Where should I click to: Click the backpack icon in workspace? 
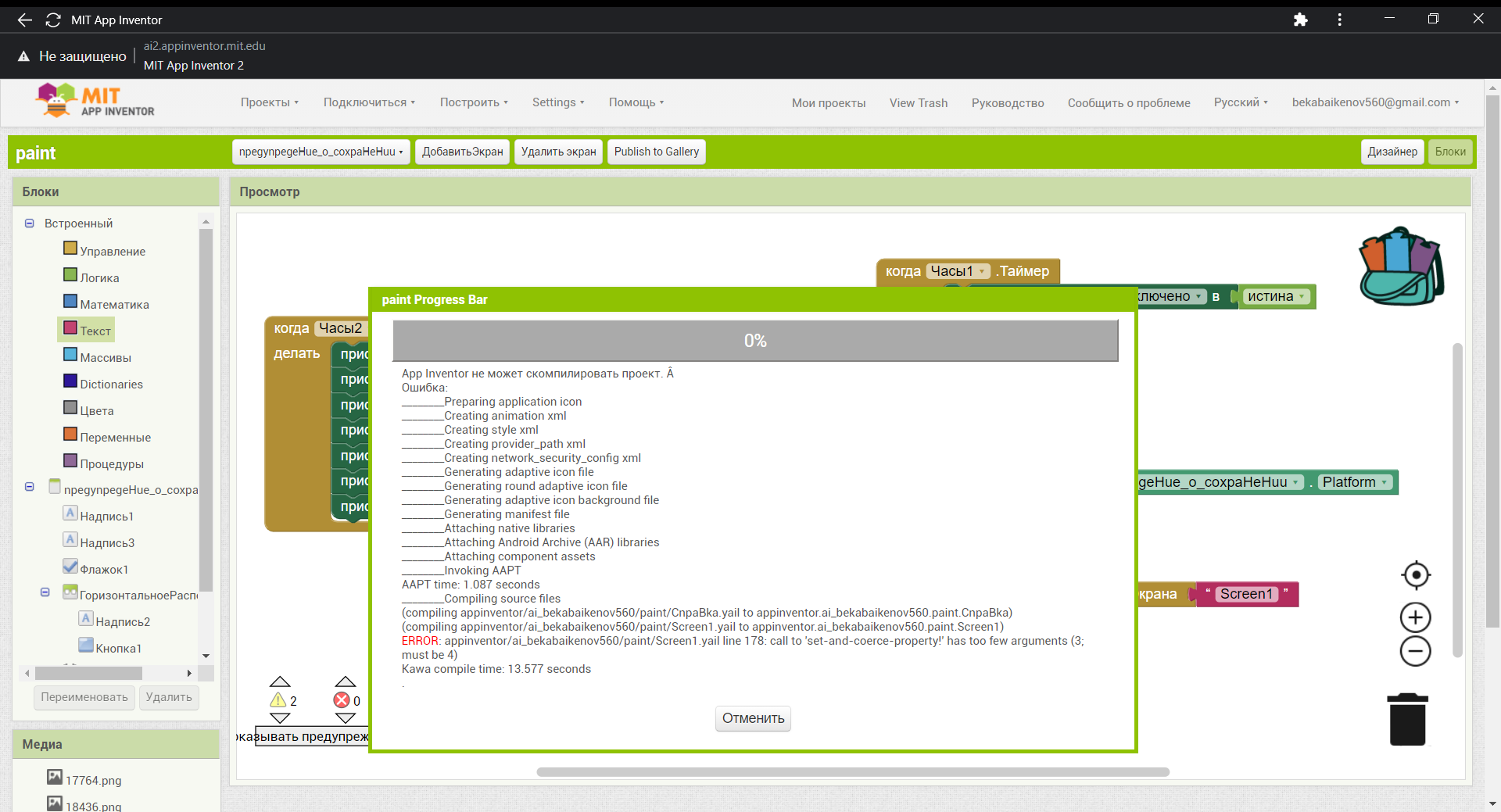[1401, 266]
